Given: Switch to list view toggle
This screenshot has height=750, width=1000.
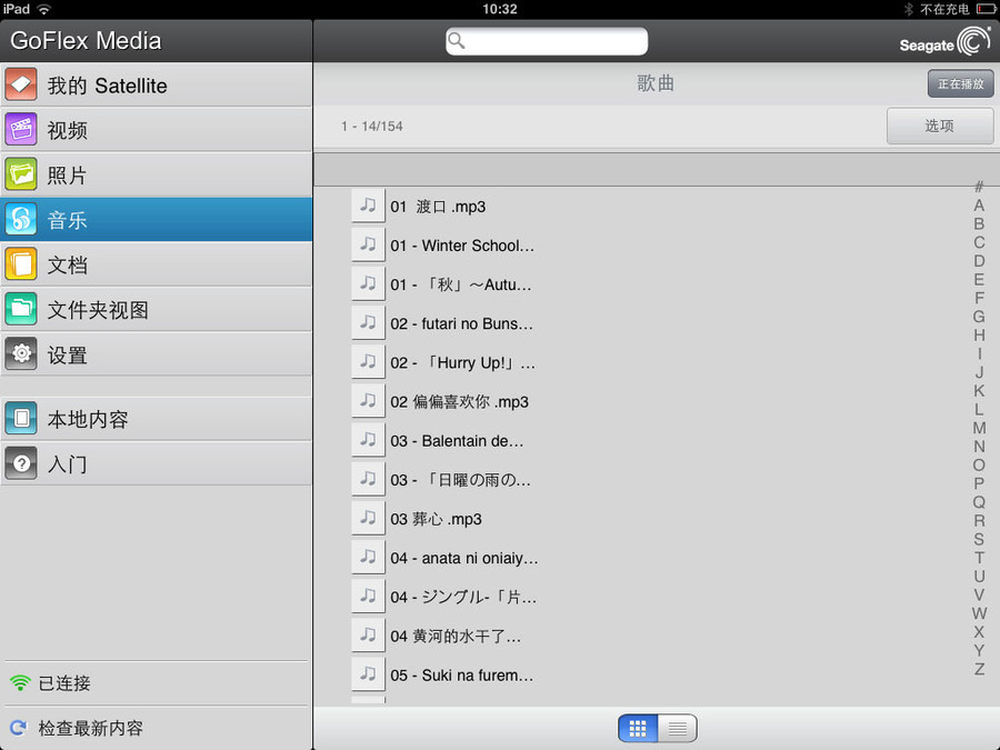Looking at the screenshot, I should tap(677, 728).
